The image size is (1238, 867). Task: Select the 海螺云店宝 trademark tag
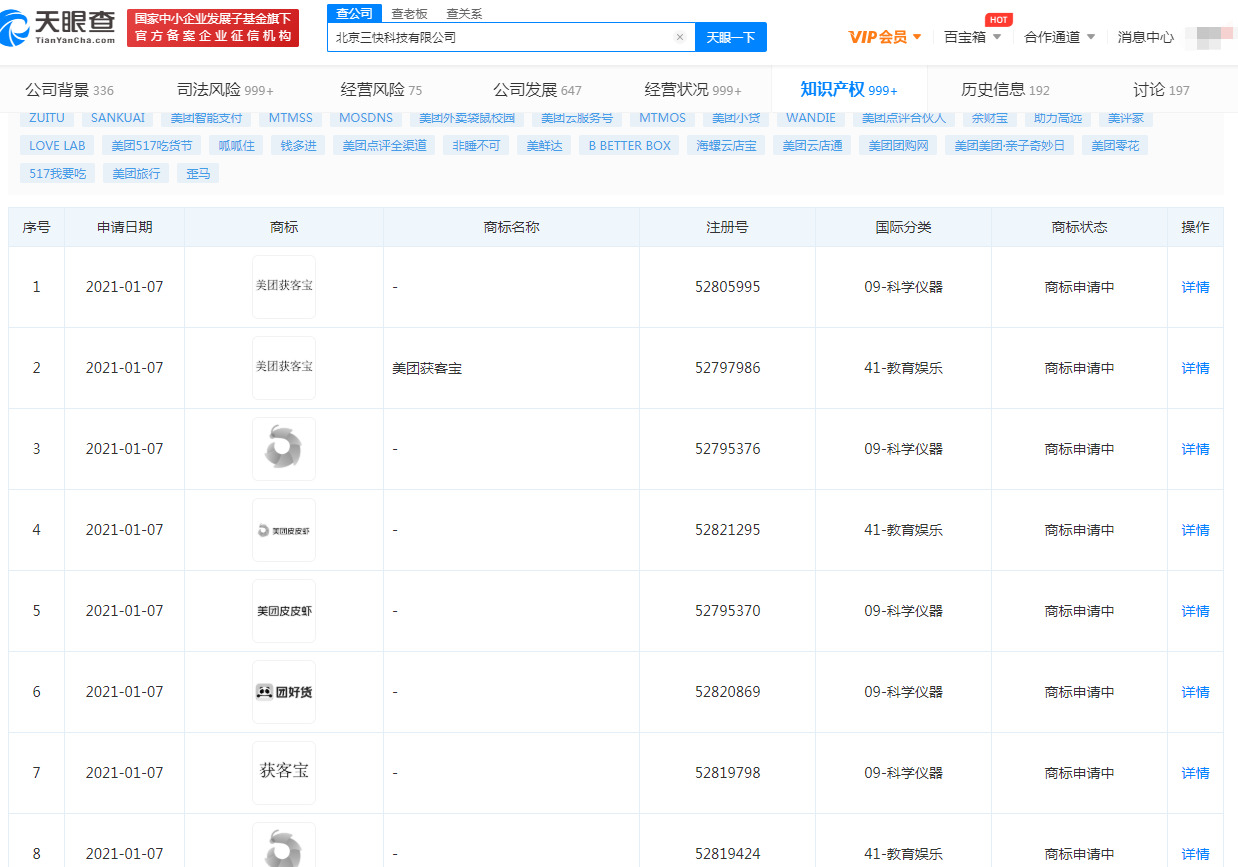727,145
